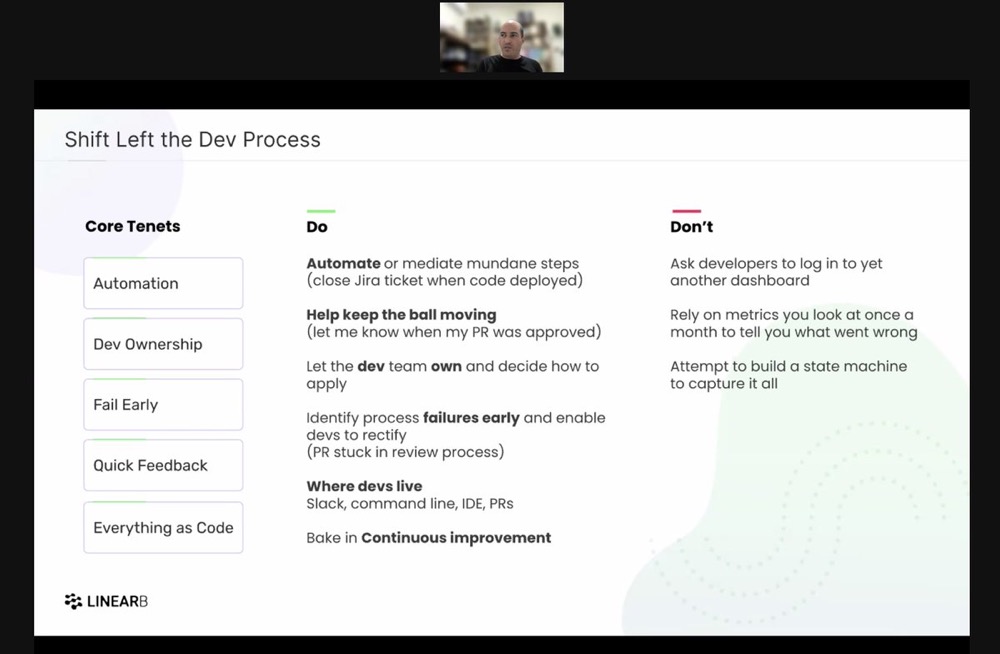
Task: Click 'Bake in Continuous improvement'
Action: pyautogui.click(x=429, y=538)
